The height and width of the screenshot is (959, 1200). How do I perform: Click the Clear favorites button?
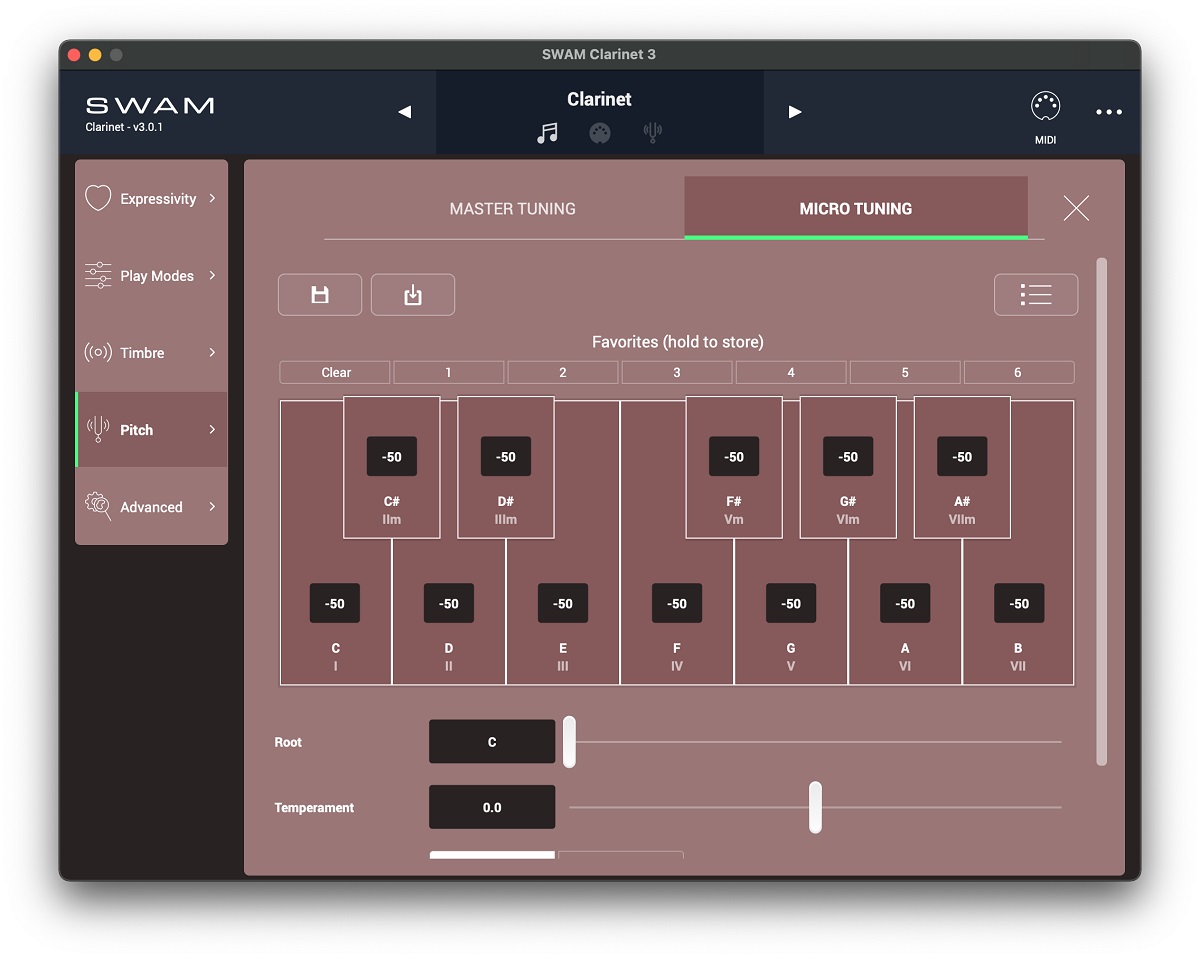pyautogui.click(x=336, y=372)
